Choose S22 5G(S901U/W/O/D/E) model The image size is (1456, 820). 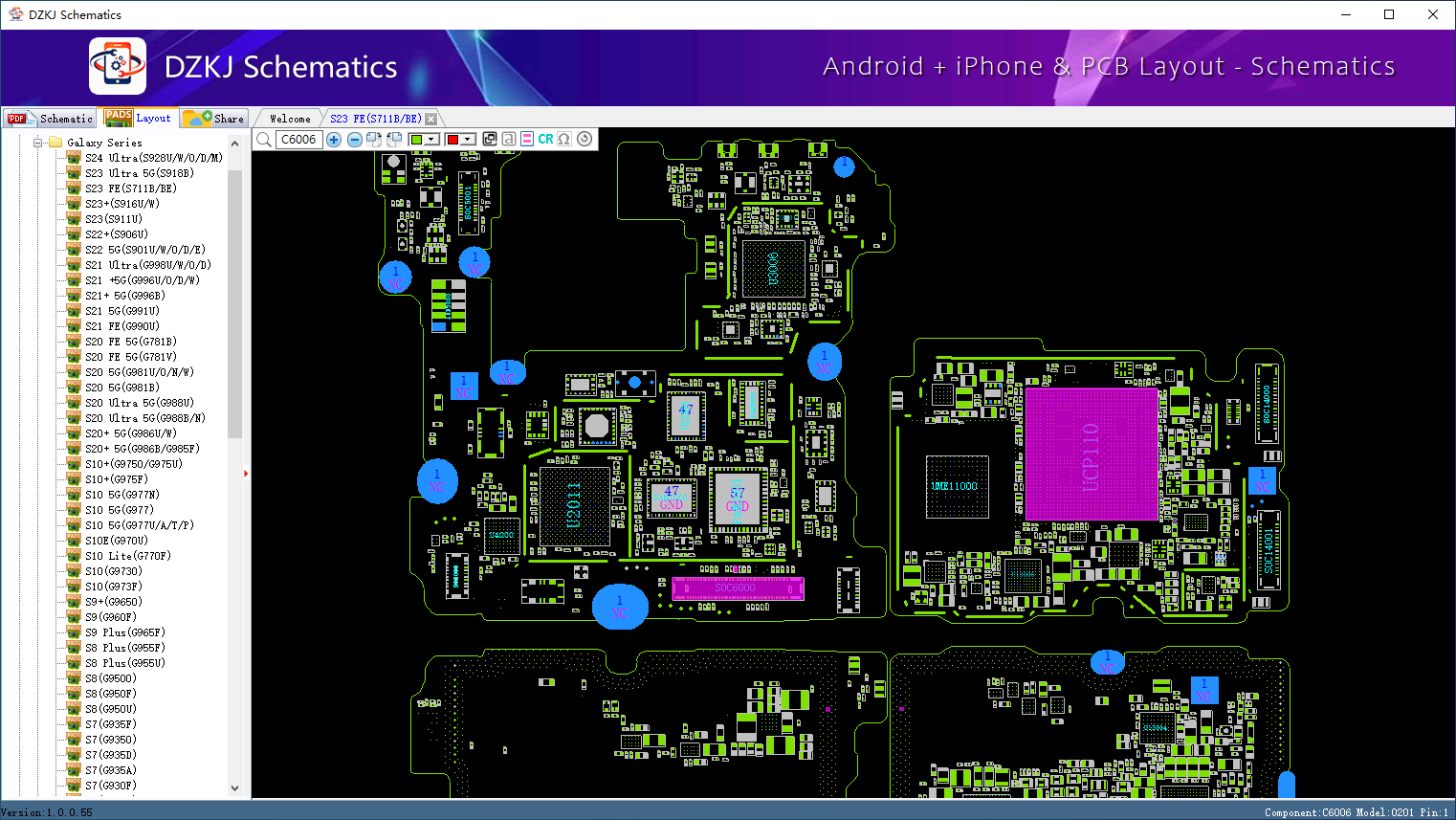(x=144, y=250)
